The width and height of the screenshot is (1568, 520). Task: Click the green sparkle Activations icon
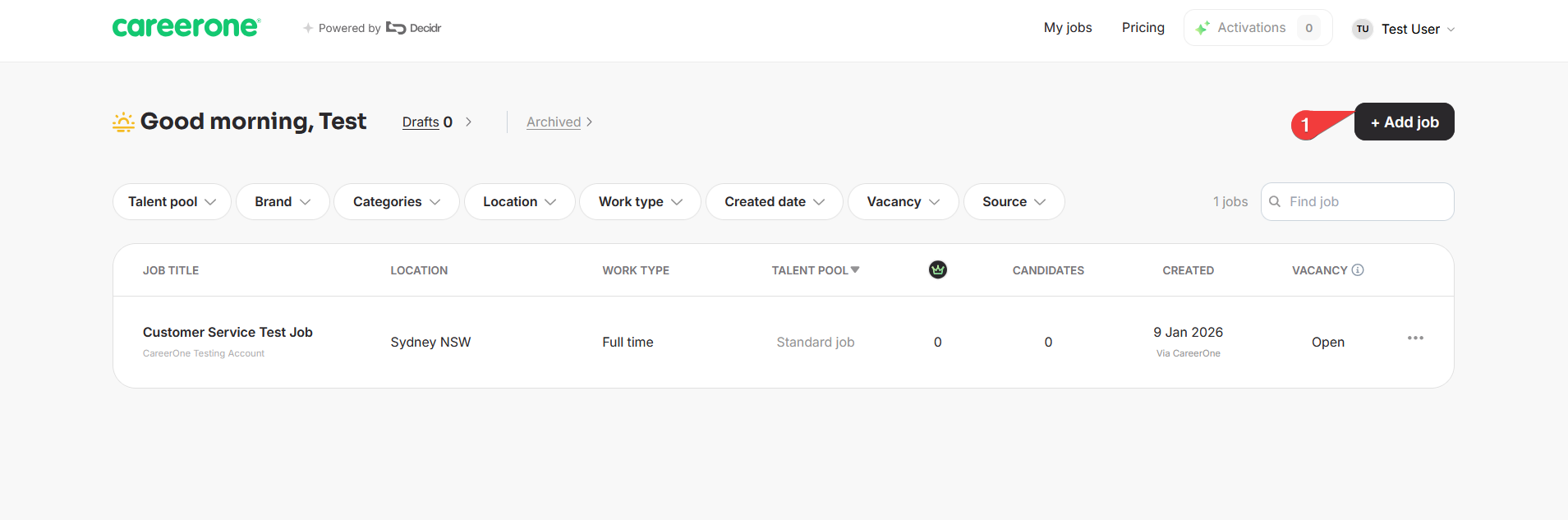click(1202, 28)
